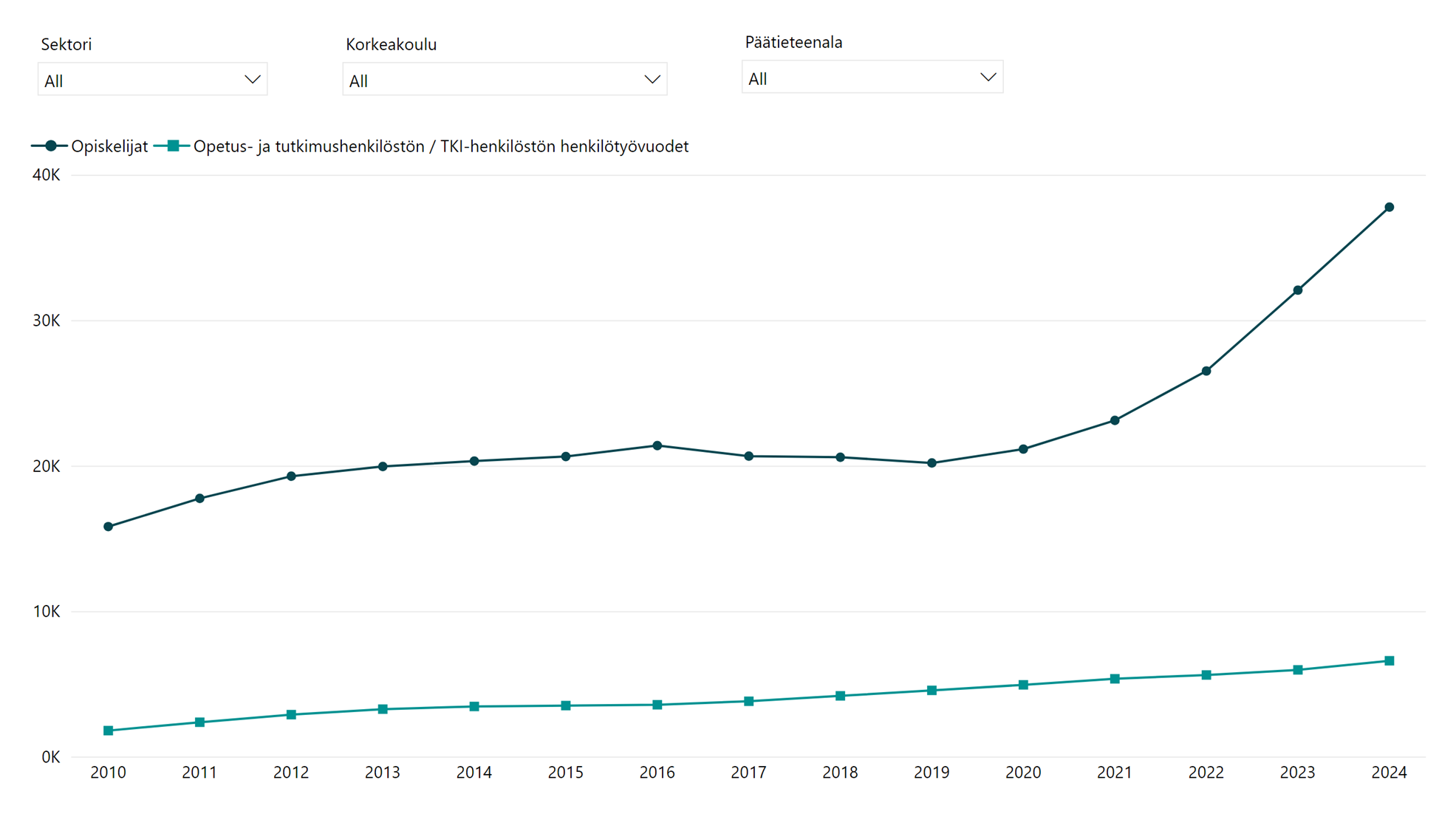Click staff square marker for 2024
Image resolution: width=1456 pixels, height=831 pixels.
(1389, 661)
